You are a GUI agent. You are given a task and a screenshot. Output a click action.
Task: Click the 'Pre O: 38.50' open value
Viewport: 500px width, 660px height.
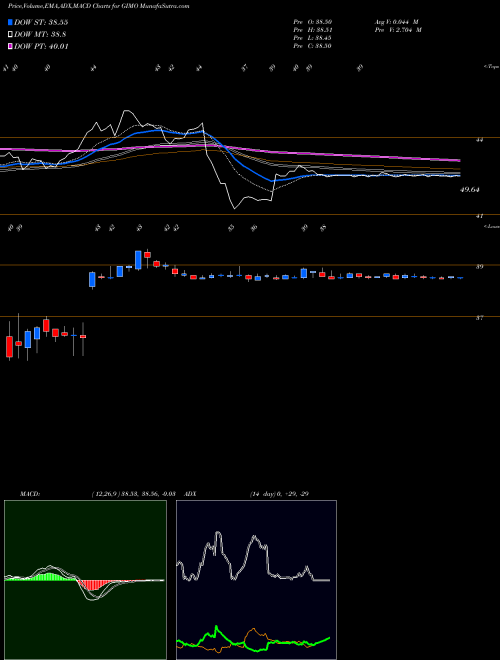312,22
